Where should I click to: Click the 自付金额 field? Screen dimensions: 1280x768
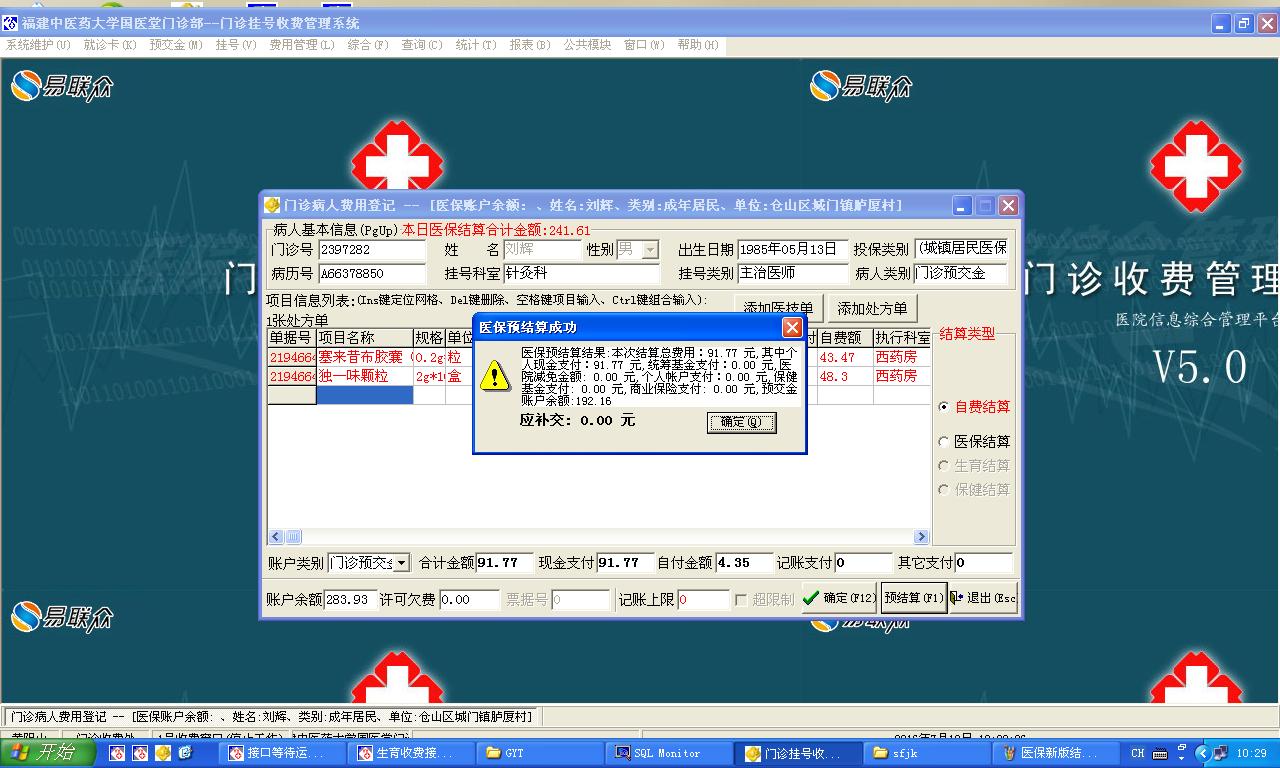click(x=744, y=563)
